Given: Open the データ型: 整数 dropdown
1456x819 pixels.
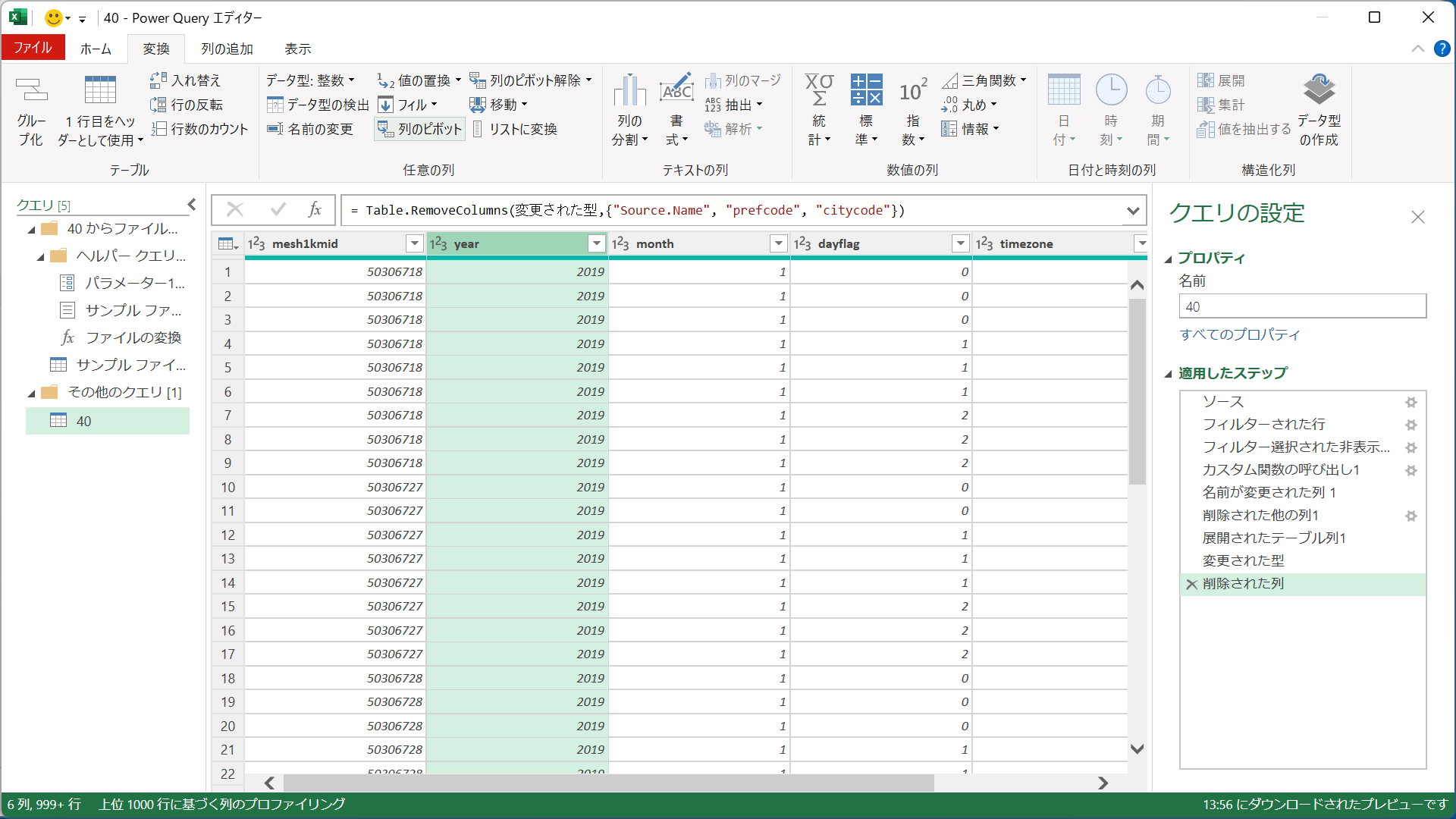Looking at the screenshot, I should click(310, 80).
